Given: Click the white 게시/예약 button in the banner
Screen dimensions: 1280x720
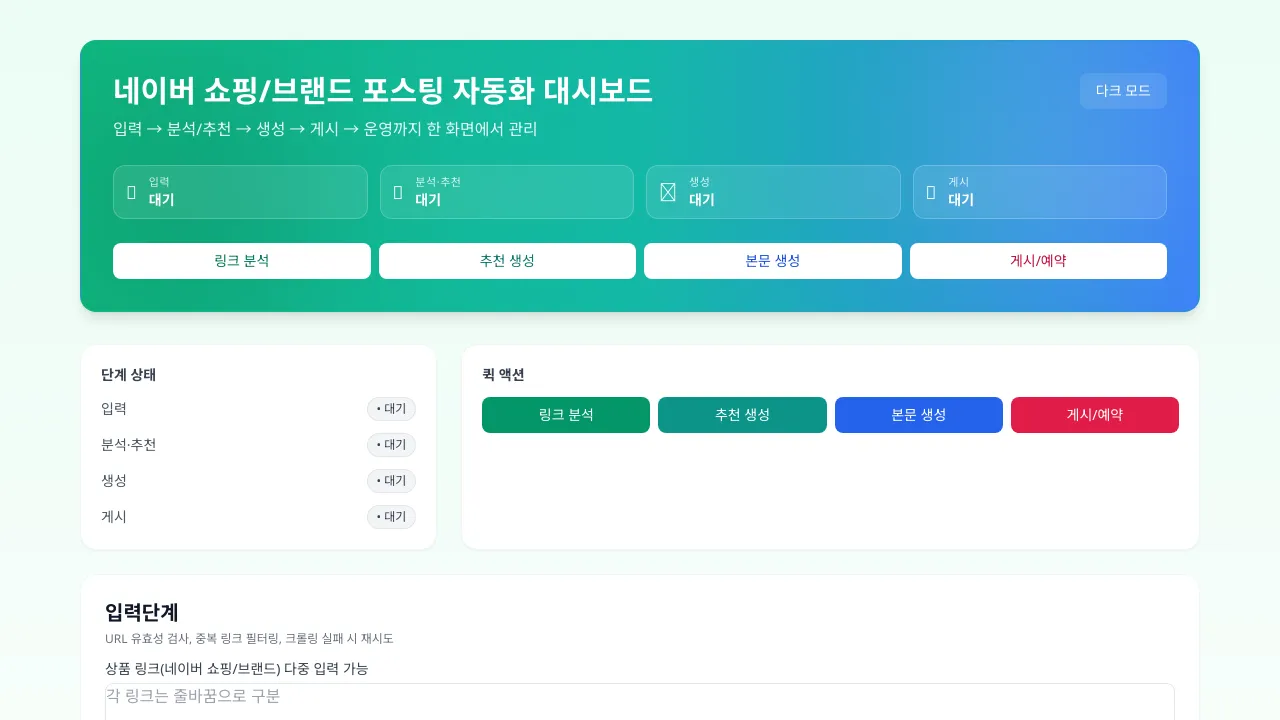Looking at the screenshot, I should (x=1038, y=261).
